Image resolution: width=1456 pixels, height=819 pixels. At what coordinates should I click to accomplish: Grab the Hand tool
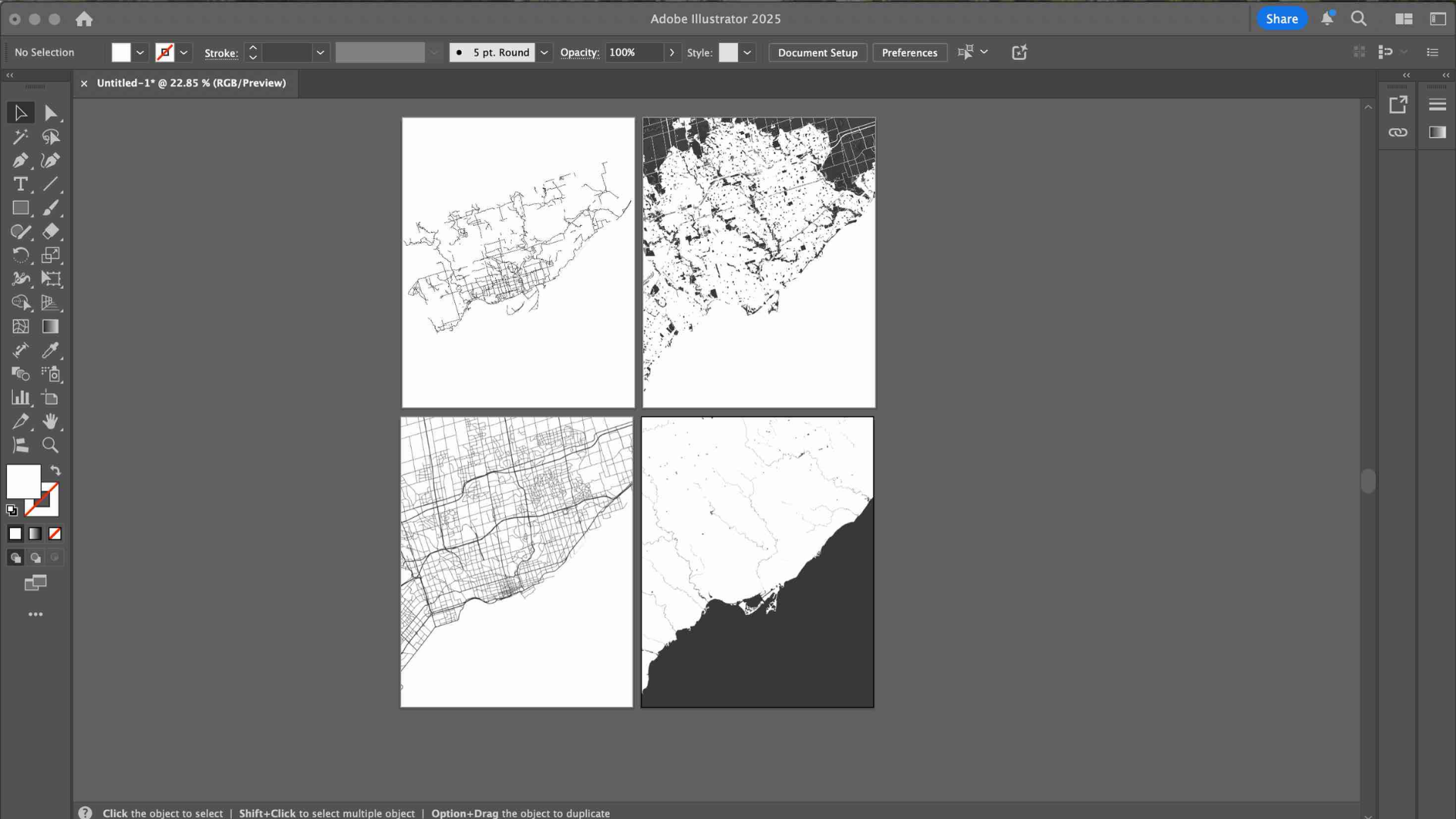(52, 422)
